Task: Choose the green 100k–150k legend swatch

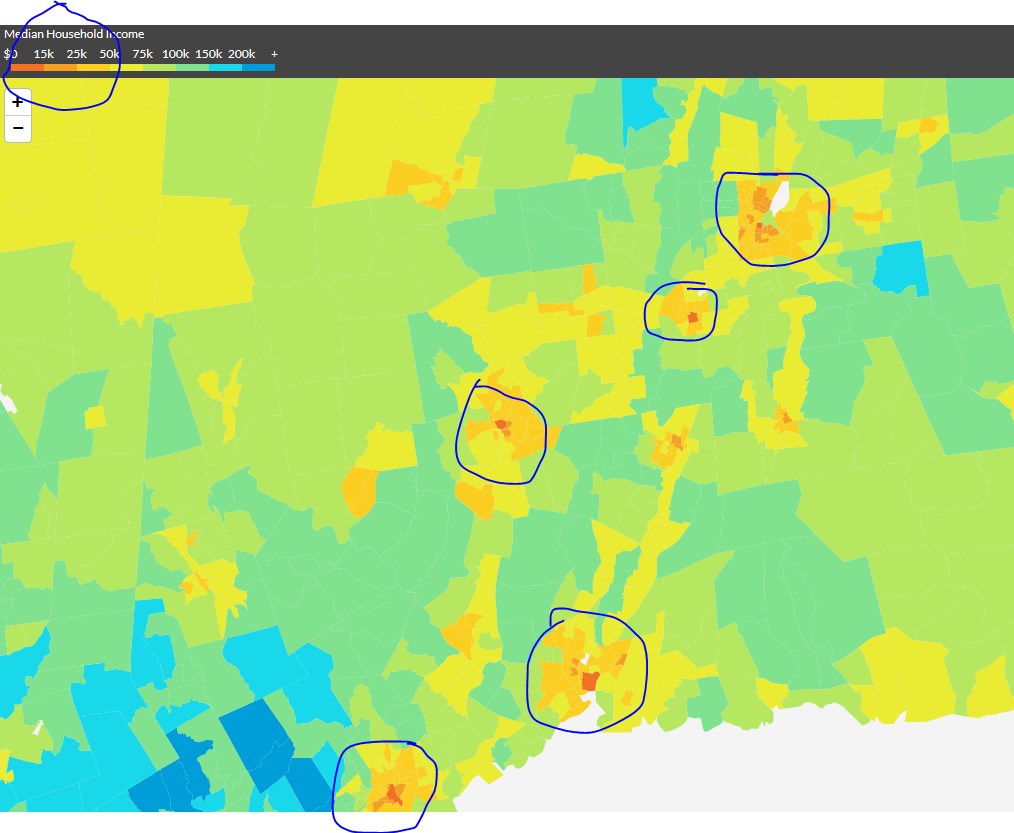Action: (192, 67)
